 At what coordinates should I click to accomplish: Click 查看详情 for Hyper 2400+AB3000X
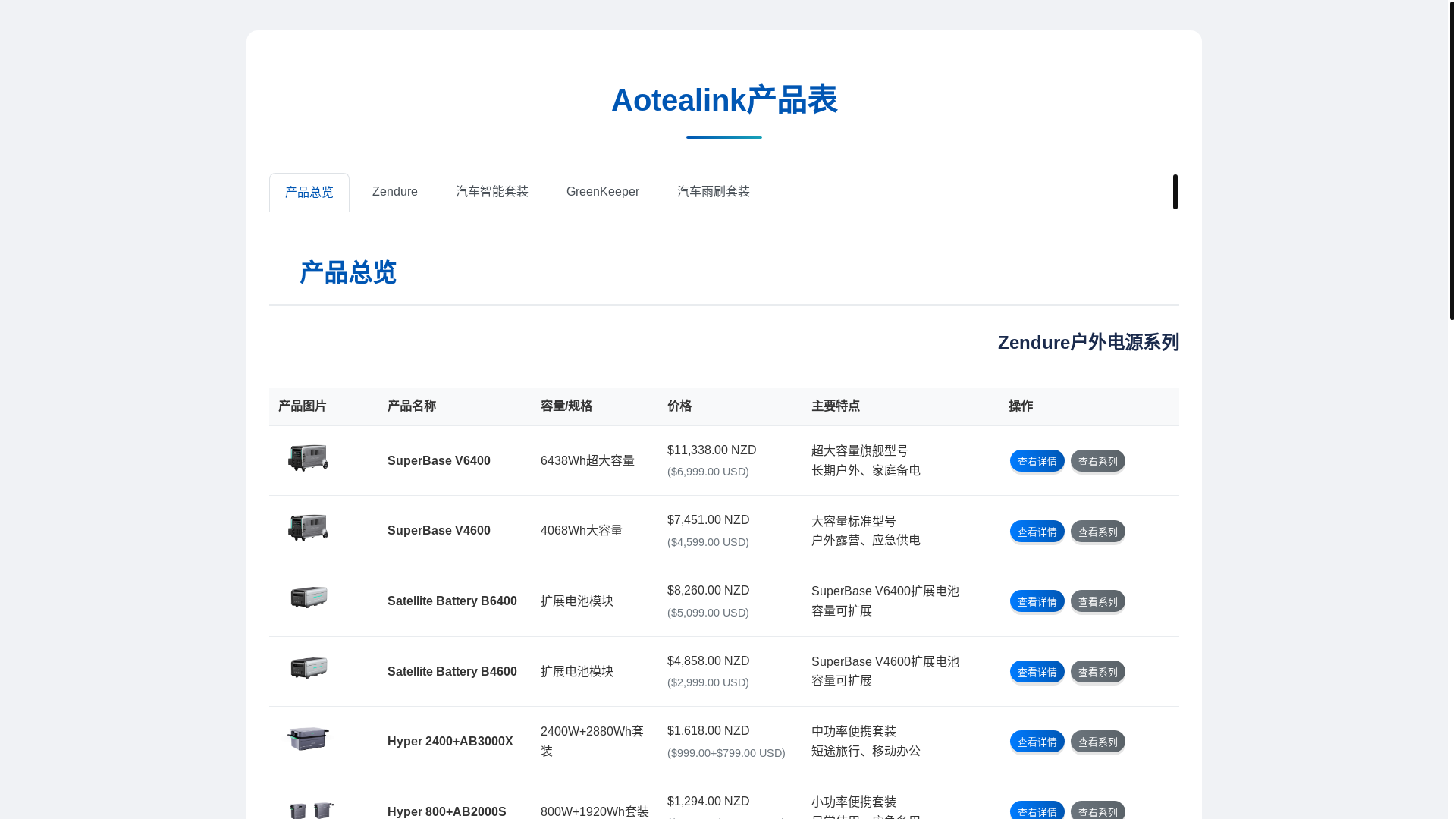(1037, 742)
